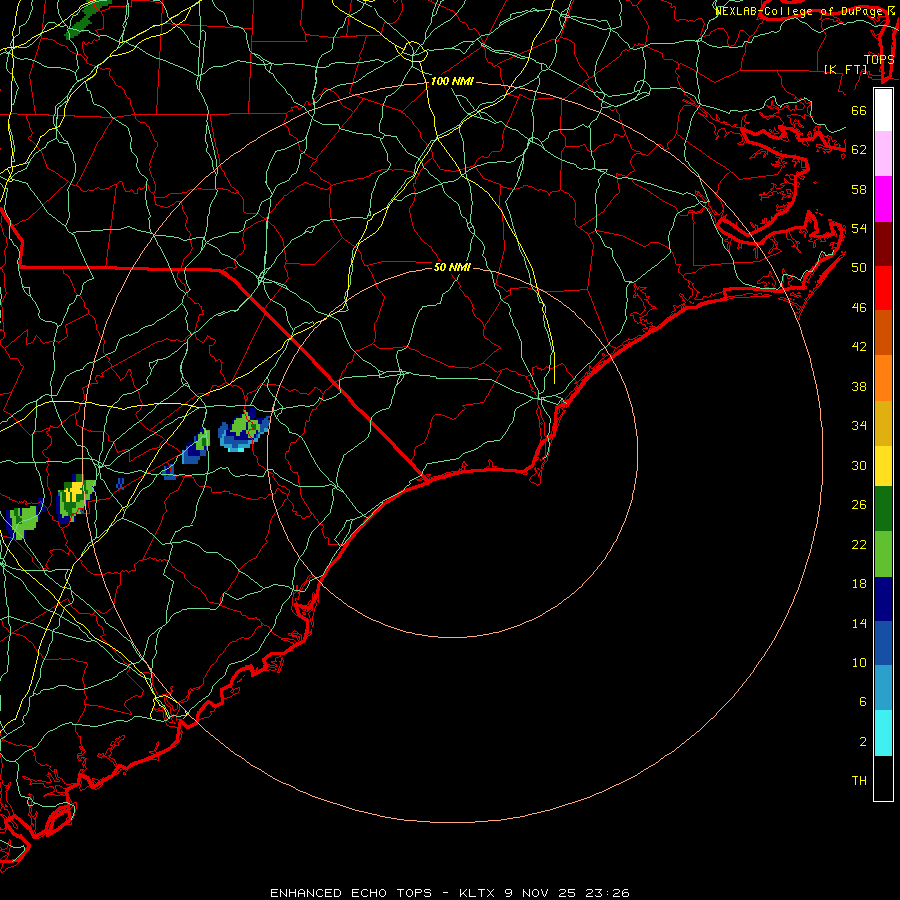The image size is (900, 900).
Task: Click legend value '30'
Action: 859,465
